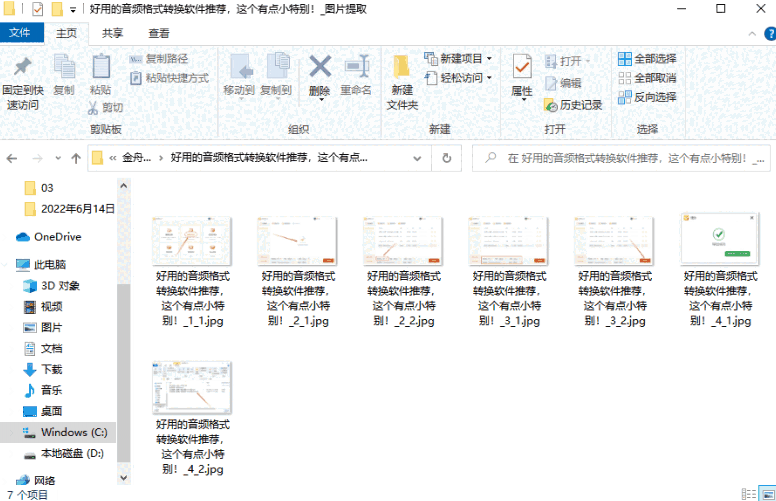
Task: Switch to Details view icon
Action: [749, 494]
